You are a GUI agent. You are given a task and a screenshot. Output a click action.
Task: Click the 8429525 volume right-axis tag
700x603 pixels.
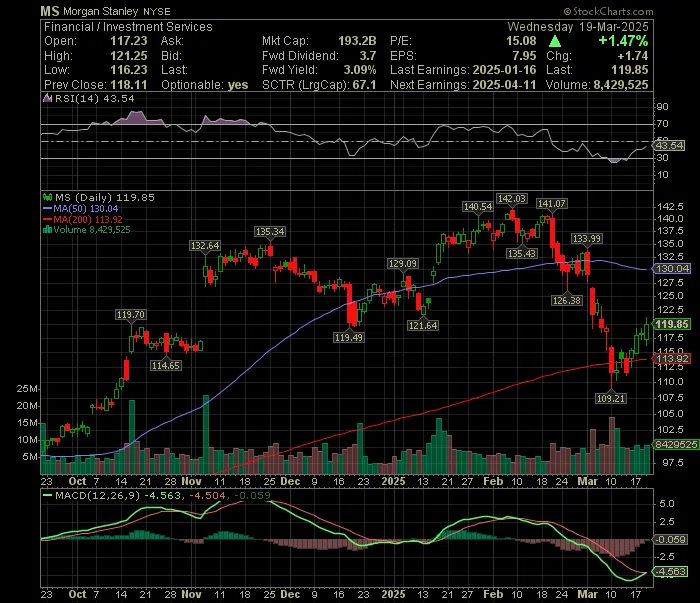pos(676,445)
